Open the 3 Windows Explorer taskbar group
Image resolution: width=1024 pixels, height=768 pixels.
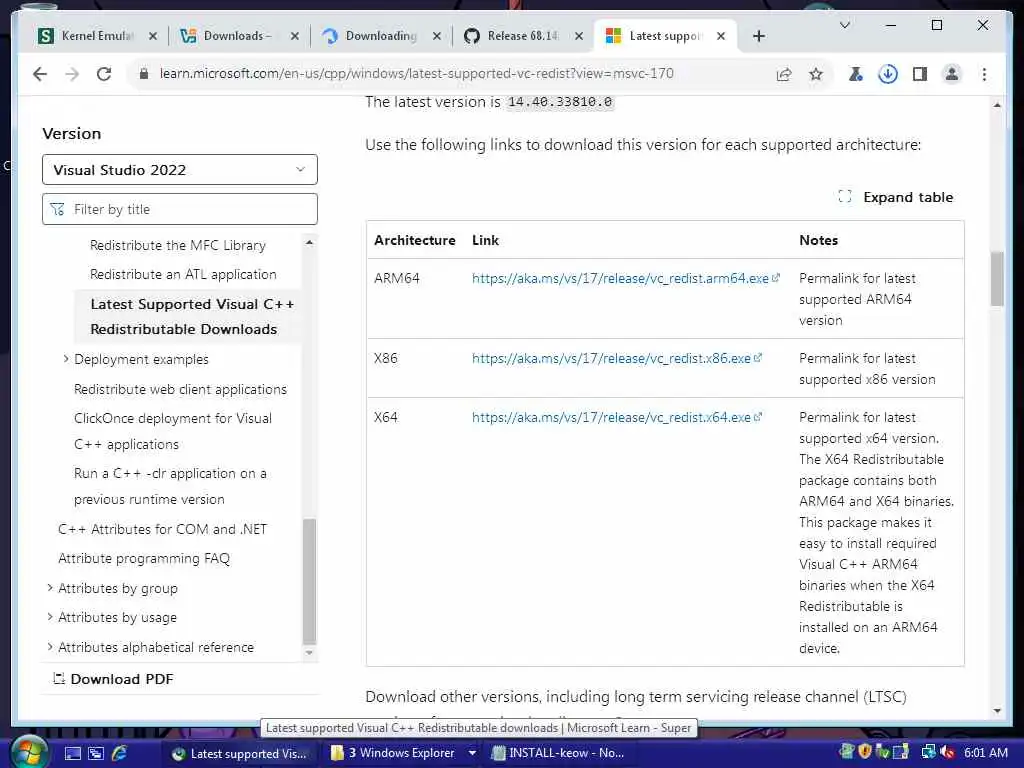point(402,754)
